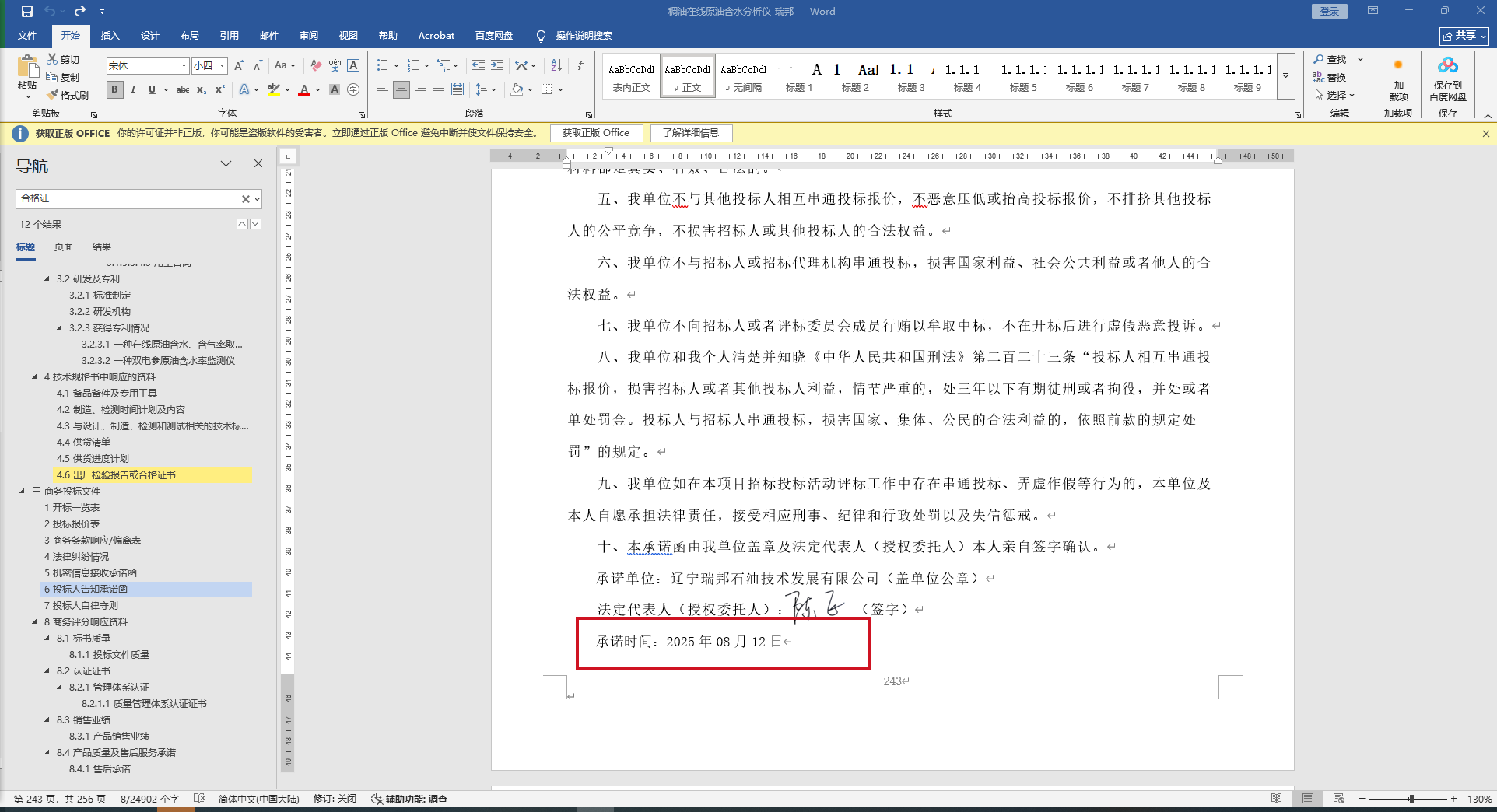1497x812 pixels.
Task: Open the phonetic guide (wén) tool
Action: click(x=335, y=65)
